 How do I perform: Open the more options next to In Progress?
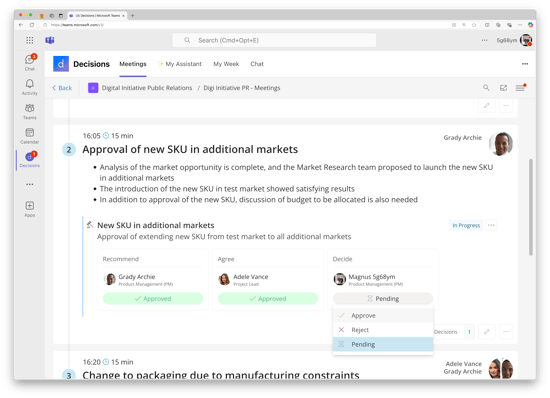(x=491, y=225)
